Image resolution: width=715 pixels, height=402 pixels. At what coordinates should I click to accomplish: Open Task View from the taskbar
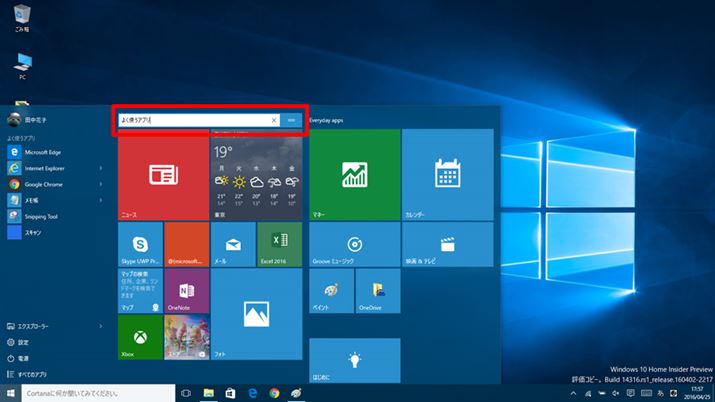coord(186,394)
